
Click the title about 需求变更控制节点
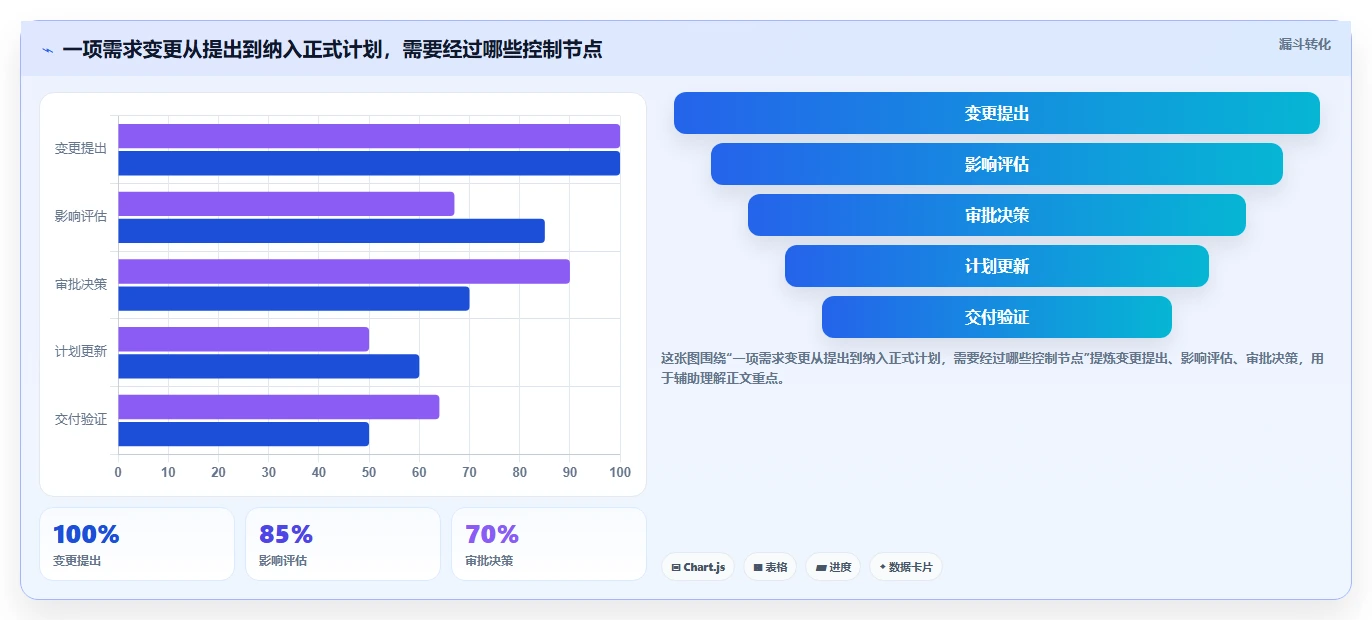(x=332, y=49)
